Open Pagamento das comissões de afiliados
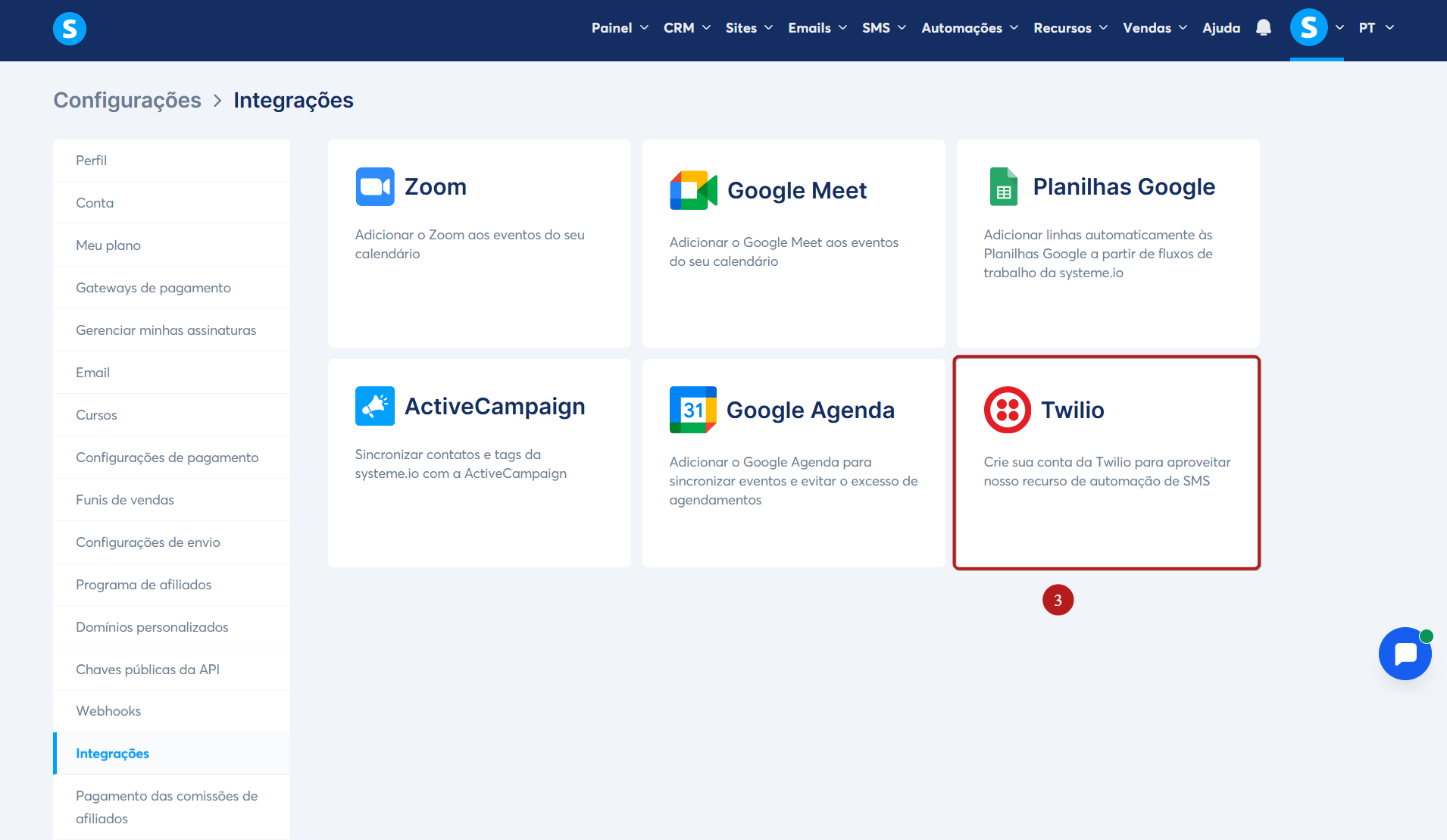Image resolution: width=1447 pixels, height=840 pixels. pos(171,807)
